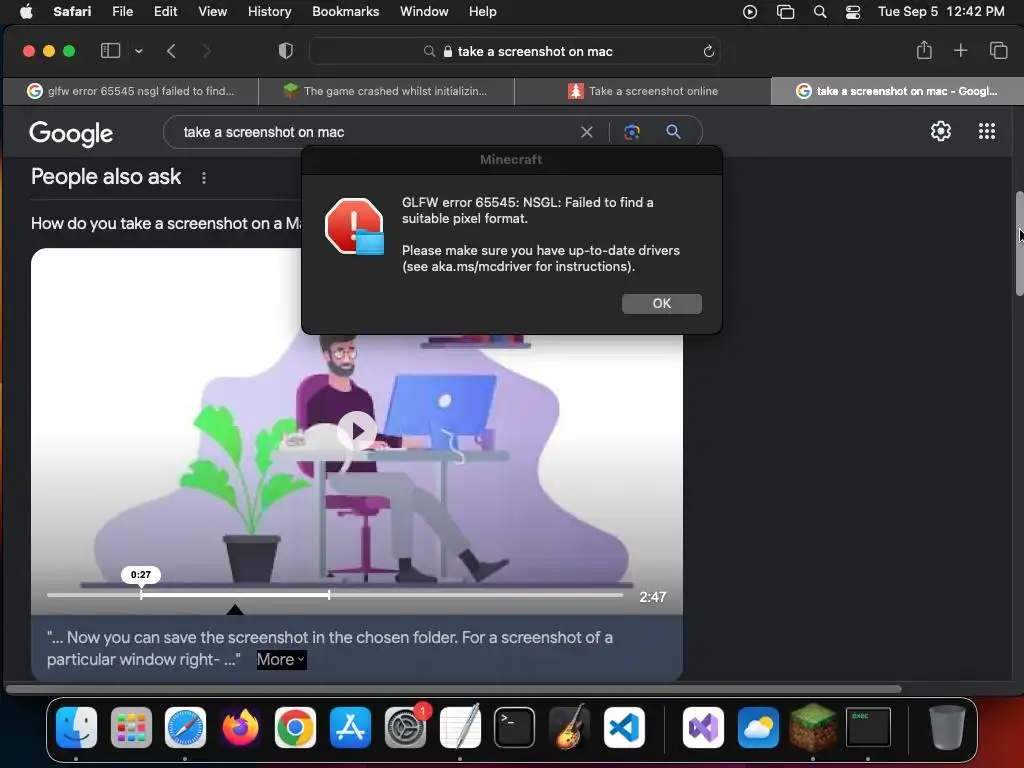Open Terminal from the Dock
The width and height of the screenshot is (1024, 768).
[515, 727]
